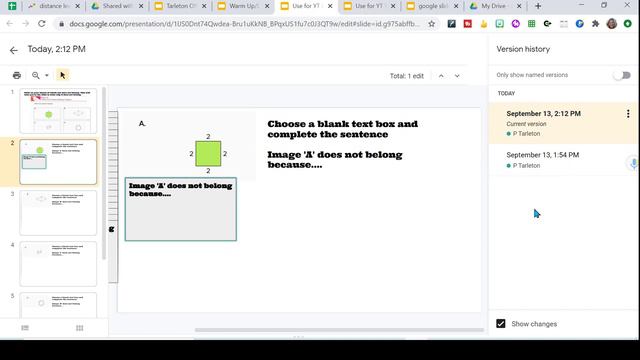Click the microphone icon at right edge

tap(633, 164)
